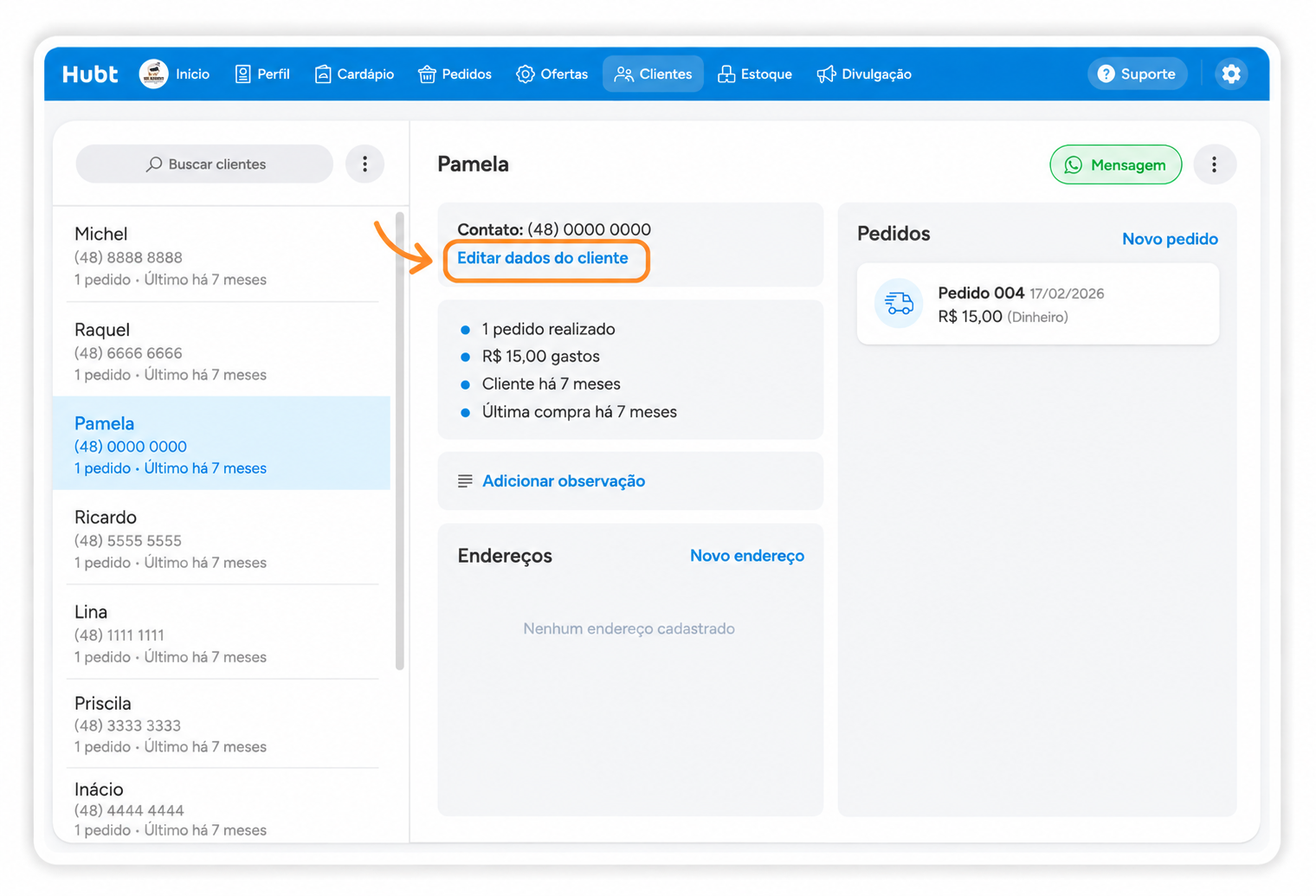Click the 'Nenhum endereço cadastrado' message
Screen dimensions: 1316x896
(x=629, y=629)
